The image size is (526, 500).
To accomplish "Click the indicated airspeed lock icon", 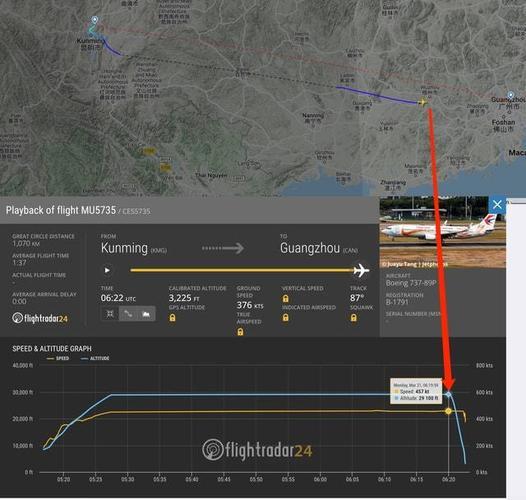I will point(285,317).
